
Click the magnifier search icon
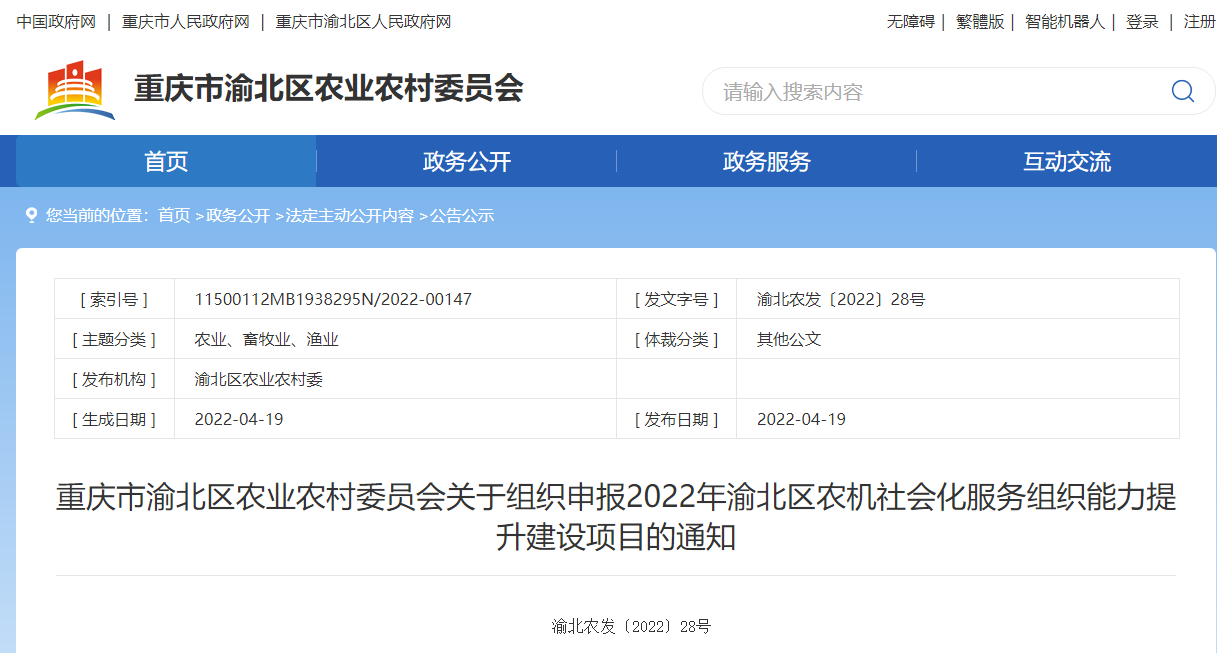click(1182, 91)
